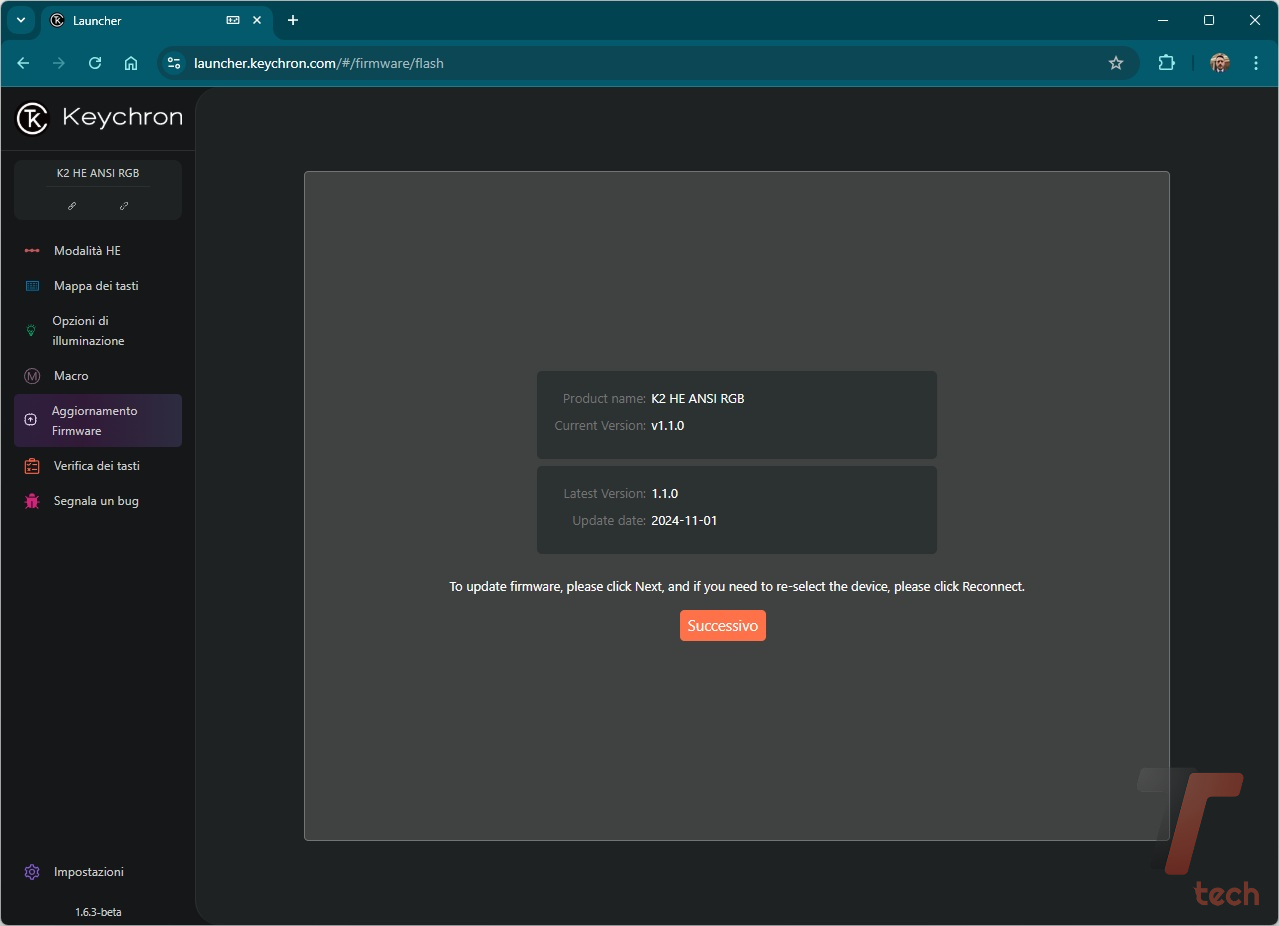View site information icon in address bar

click(x=174, y=63)
